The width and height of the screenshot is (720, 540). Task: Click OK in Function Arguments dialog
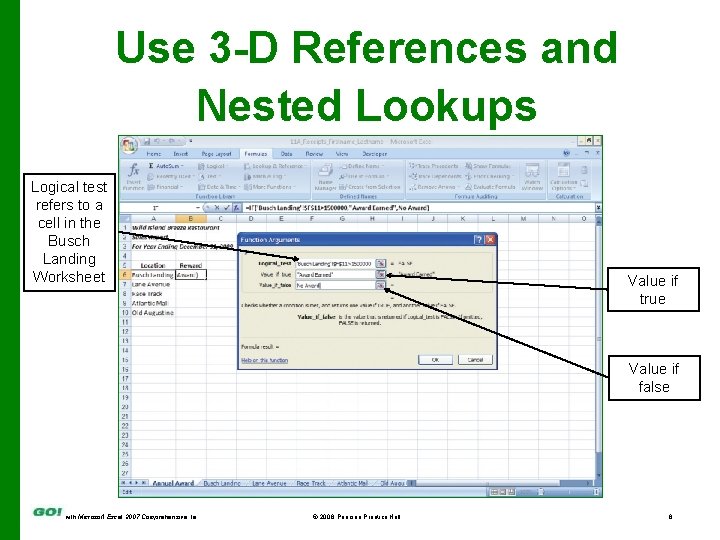(x=435, y=360)
